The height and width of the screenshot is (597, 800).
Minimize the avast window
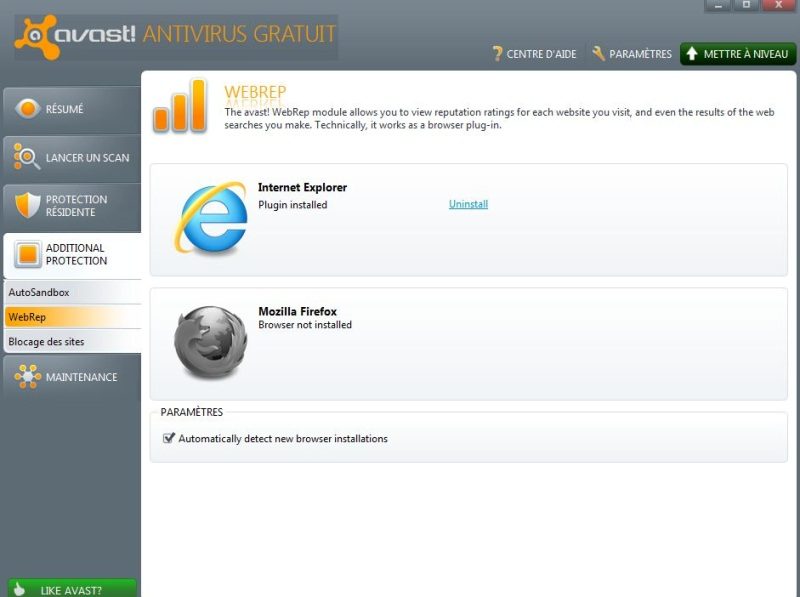[x=717, y=5]
